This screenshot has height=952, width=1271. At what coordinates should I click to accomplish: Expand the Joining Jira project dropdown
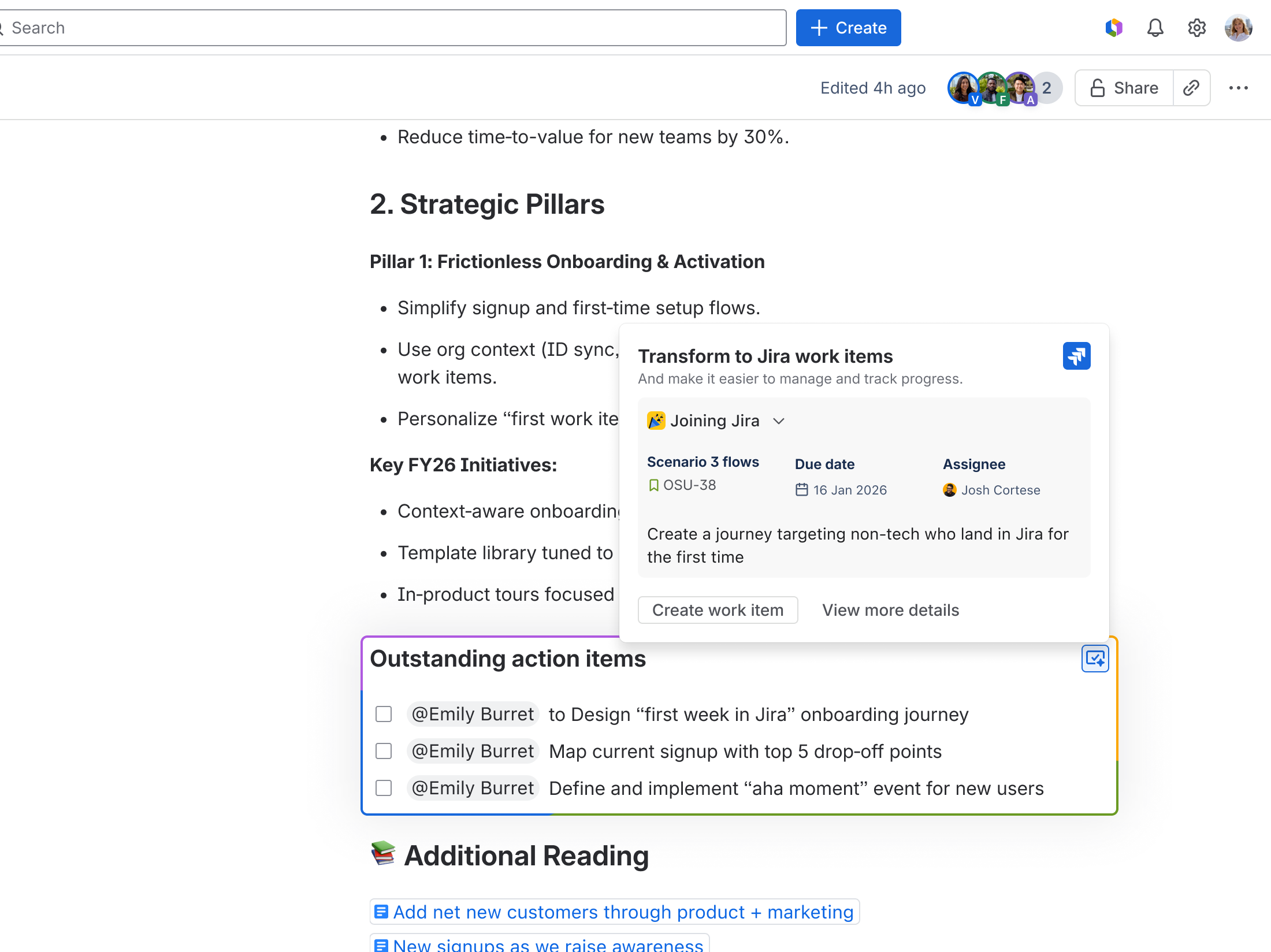[x=779, y=421]
